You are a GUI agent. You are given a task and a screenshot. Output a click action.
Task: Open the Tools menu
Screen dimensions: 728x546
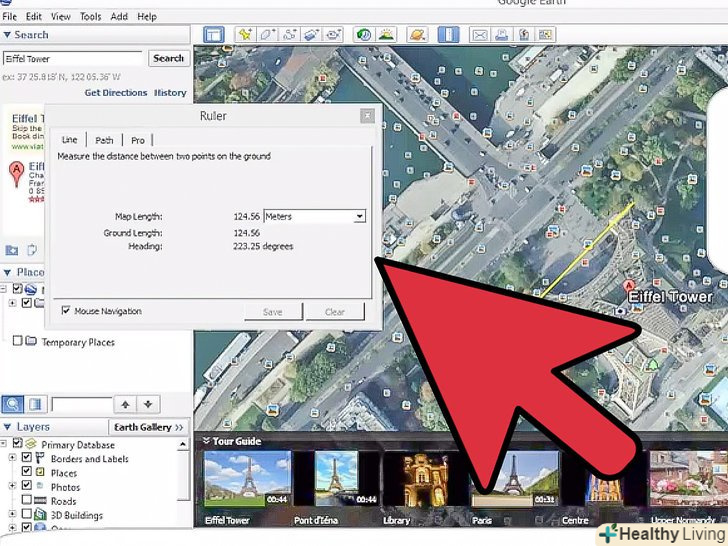coord(90,17)
